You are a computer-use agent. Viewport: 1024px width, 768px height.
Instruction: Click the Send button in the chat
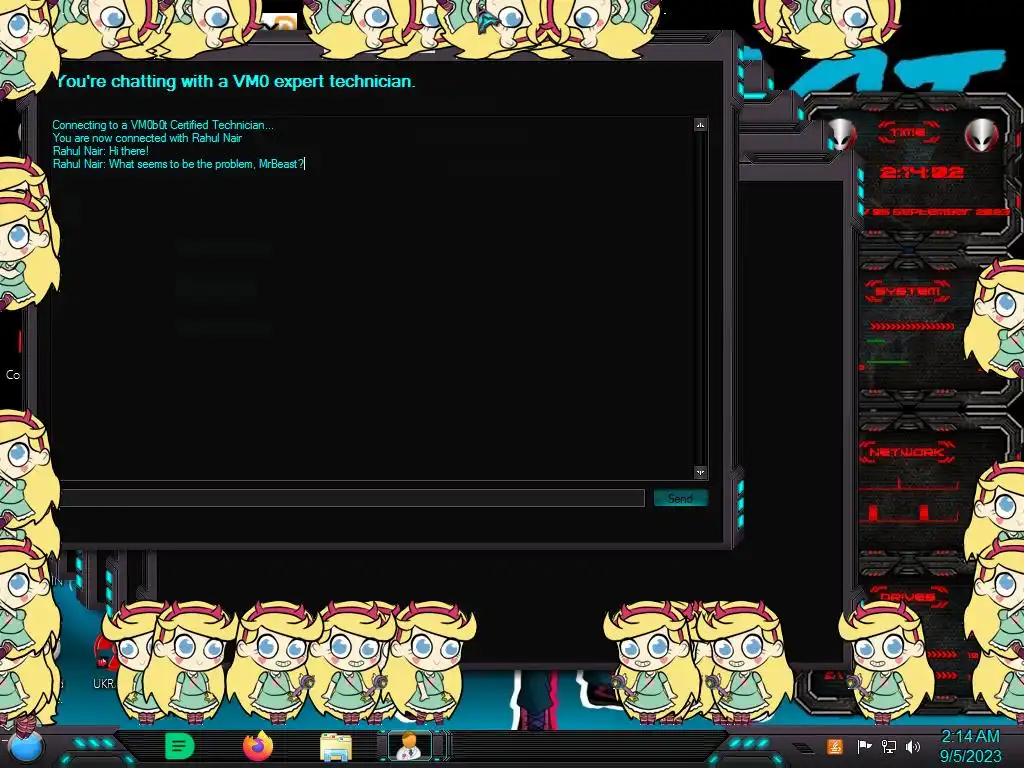pos(680,498)
